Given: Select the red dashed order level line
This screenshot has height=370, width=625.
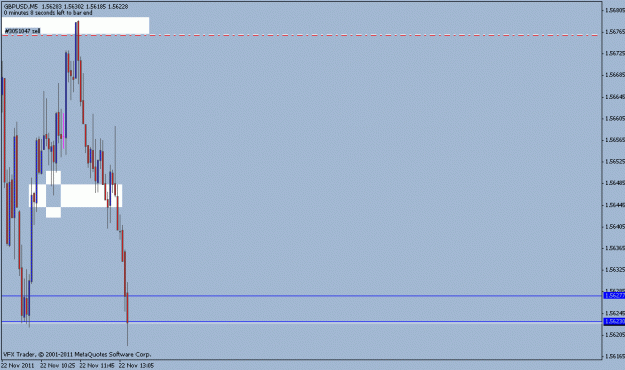Looking at the screenshot, I should coord(301,35).
